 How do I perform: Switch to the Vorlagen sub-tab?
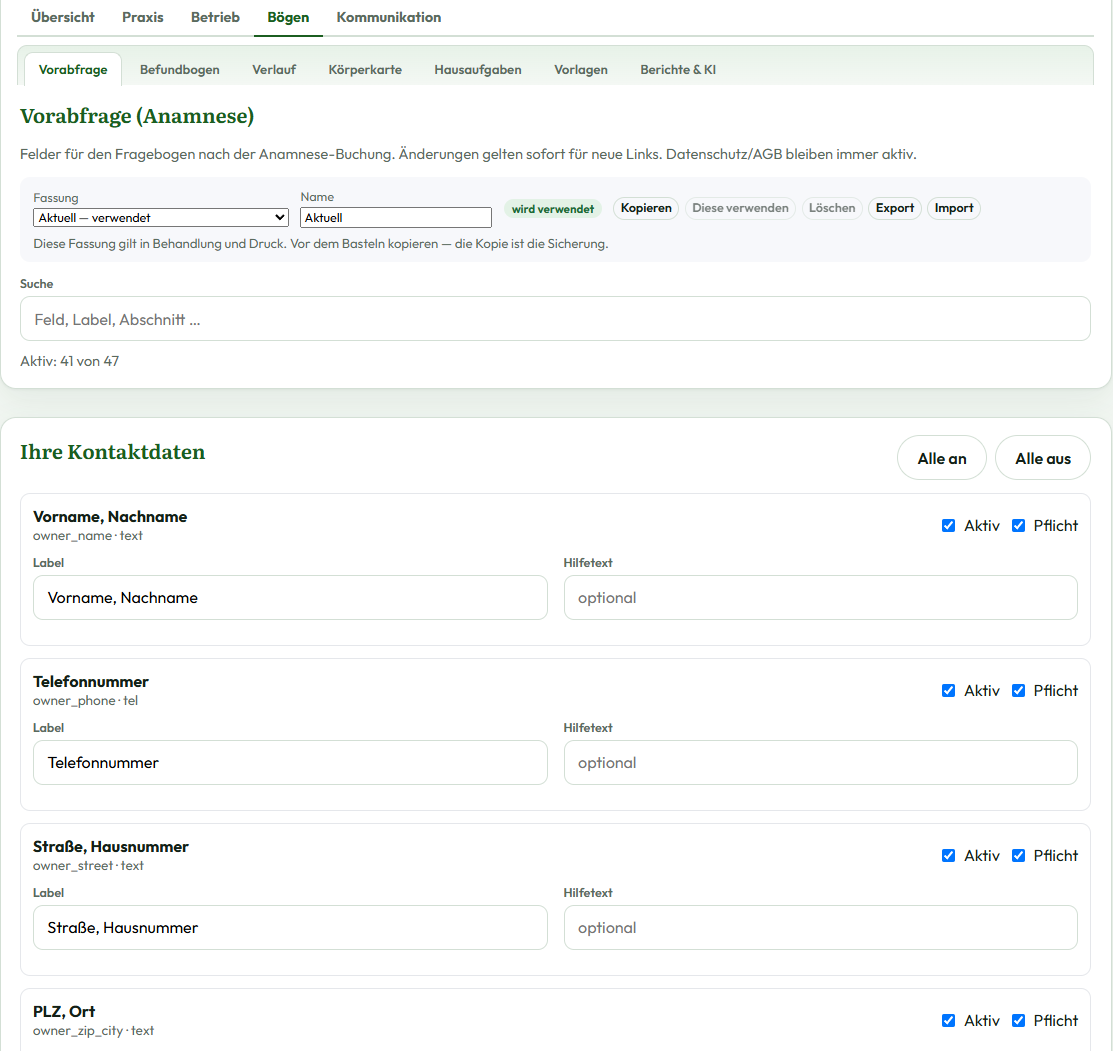581,70
